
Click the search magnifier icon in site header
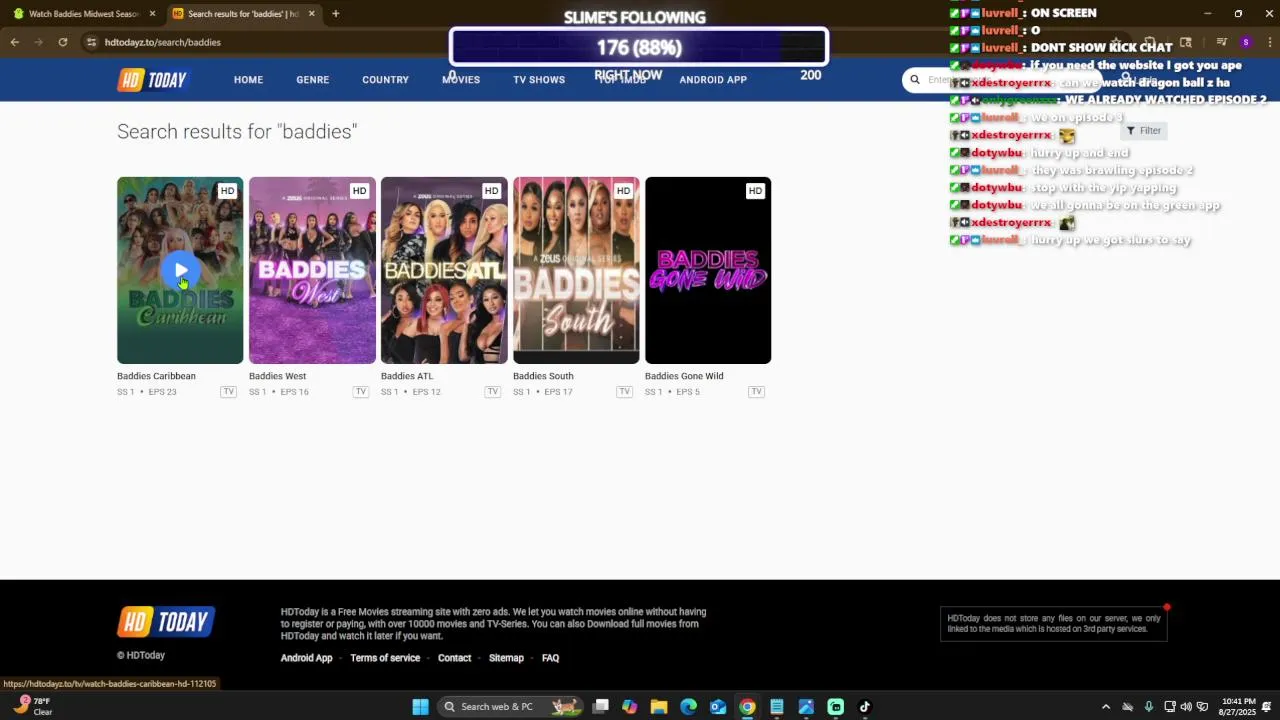click(x=914, y=80)
